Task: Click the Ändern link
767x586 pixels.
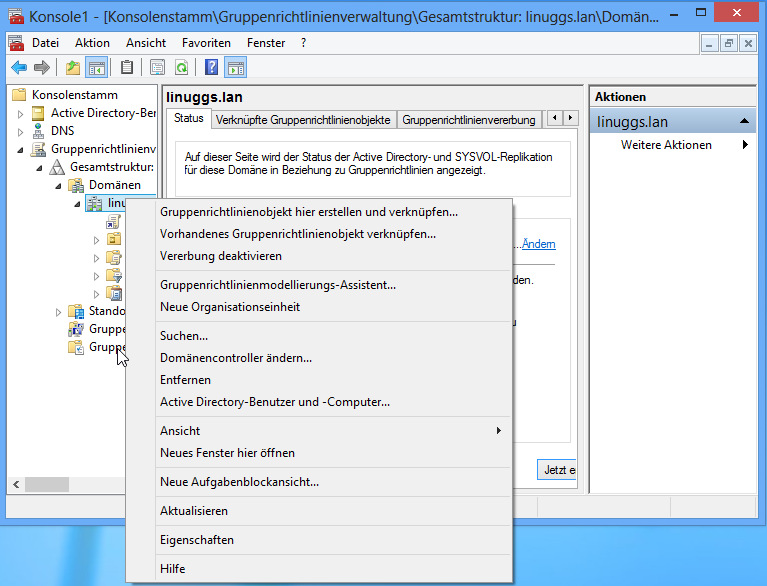Action: (539, 244)
